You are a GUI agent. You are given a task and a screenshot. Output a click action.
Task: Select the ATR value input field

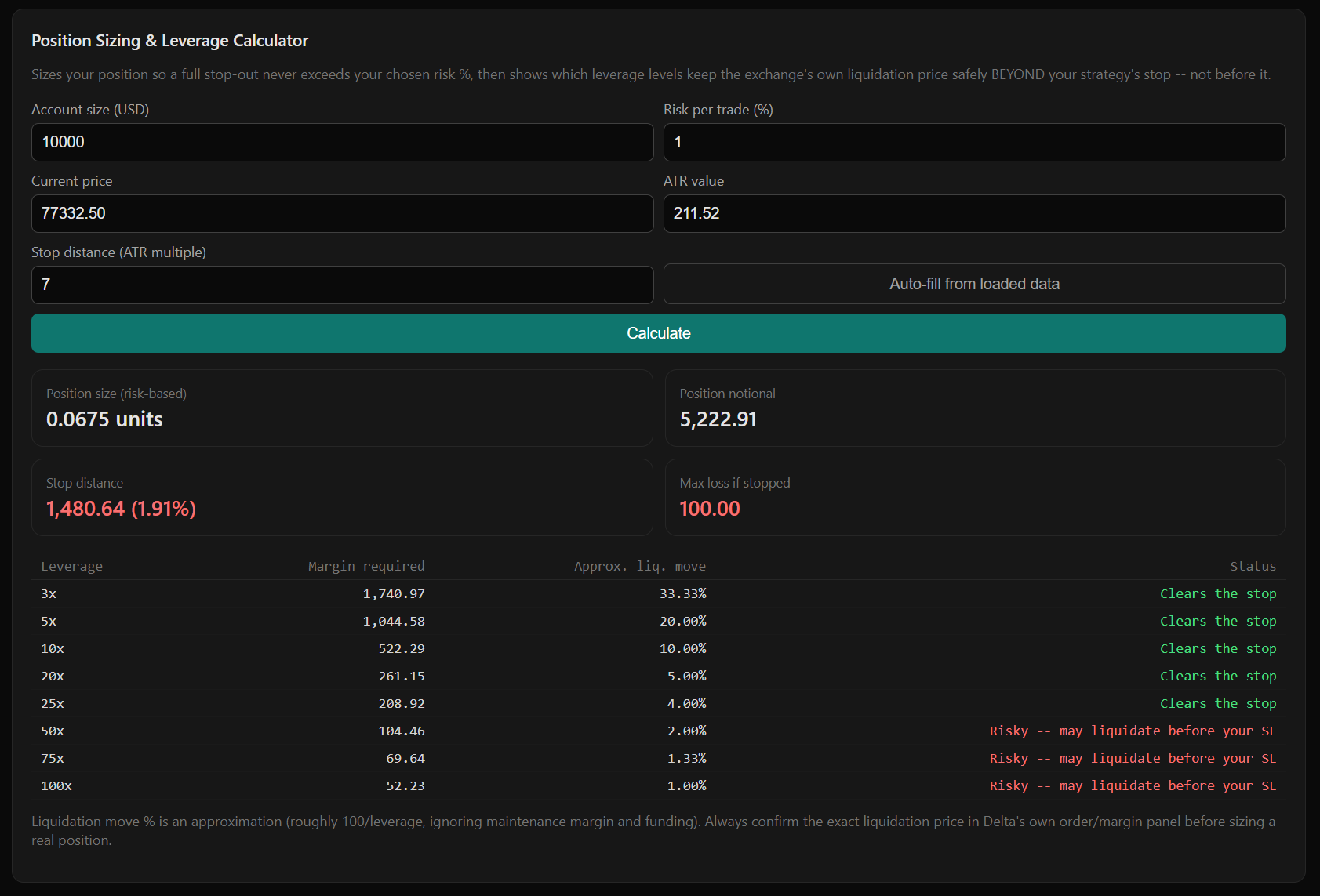click(x=975, y=213)
